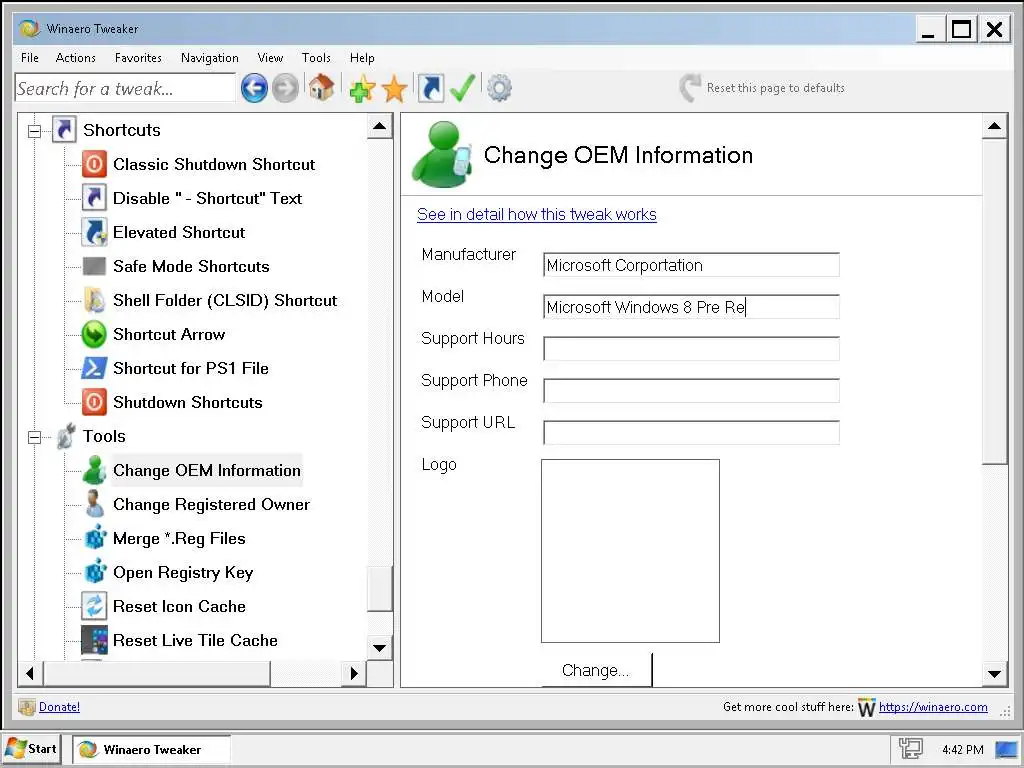The height and width of the screenshot is (768, 1024).
Task: Open the Actions menu
Action: pos(76,57)
